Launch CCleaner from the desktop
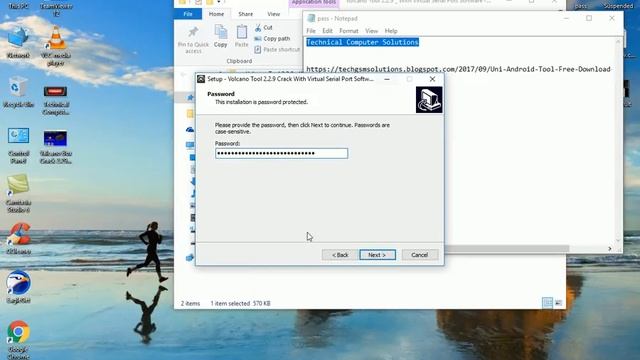 [x=18, y=238]
